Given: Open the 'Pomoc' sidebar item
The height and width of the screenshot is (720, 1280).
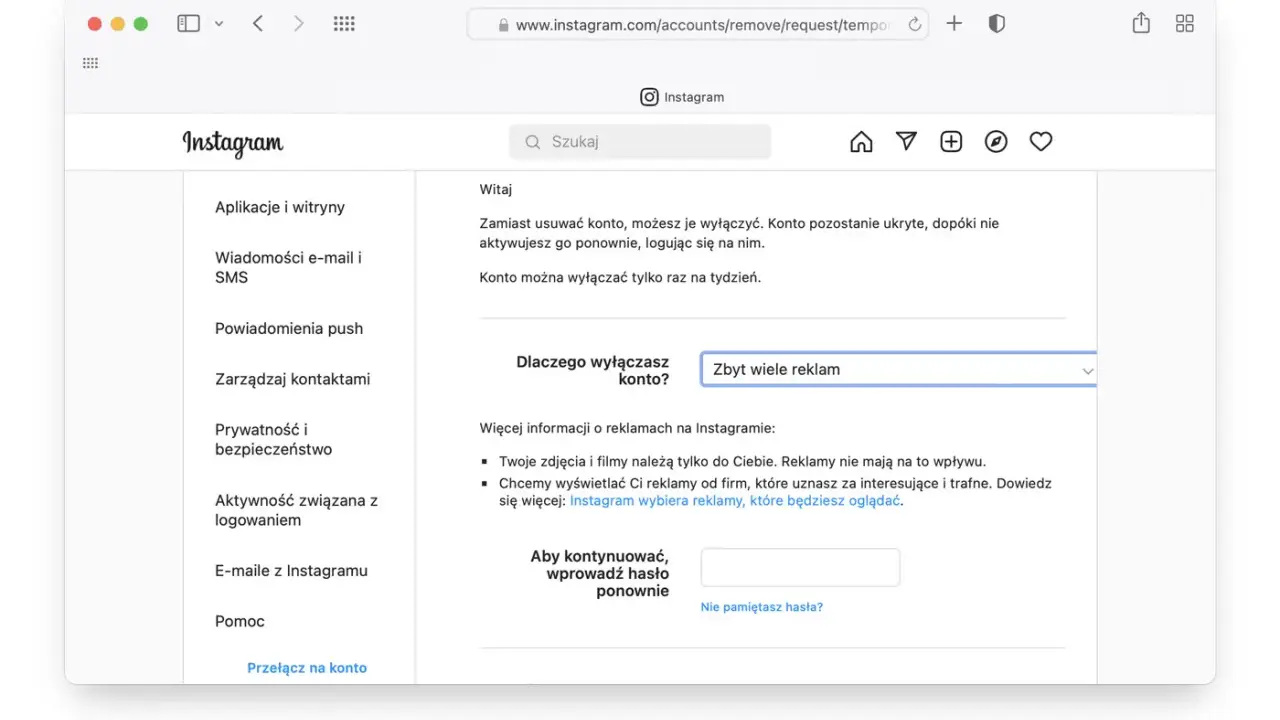Looking at the screenshot, I should pyautogui.click(x=240, y=621).
